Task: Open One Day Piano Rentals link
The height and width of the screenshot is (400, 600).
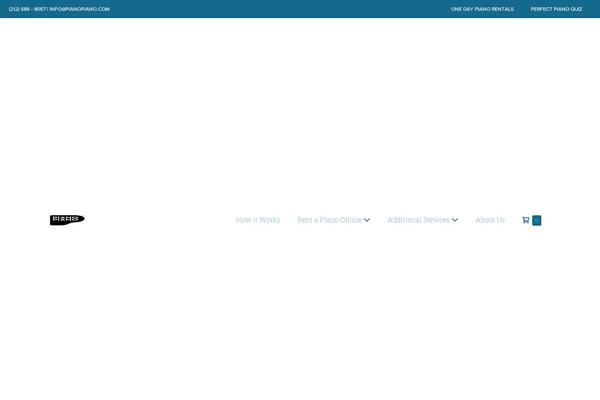Action: pyautogui.click(x=482, y=9)
